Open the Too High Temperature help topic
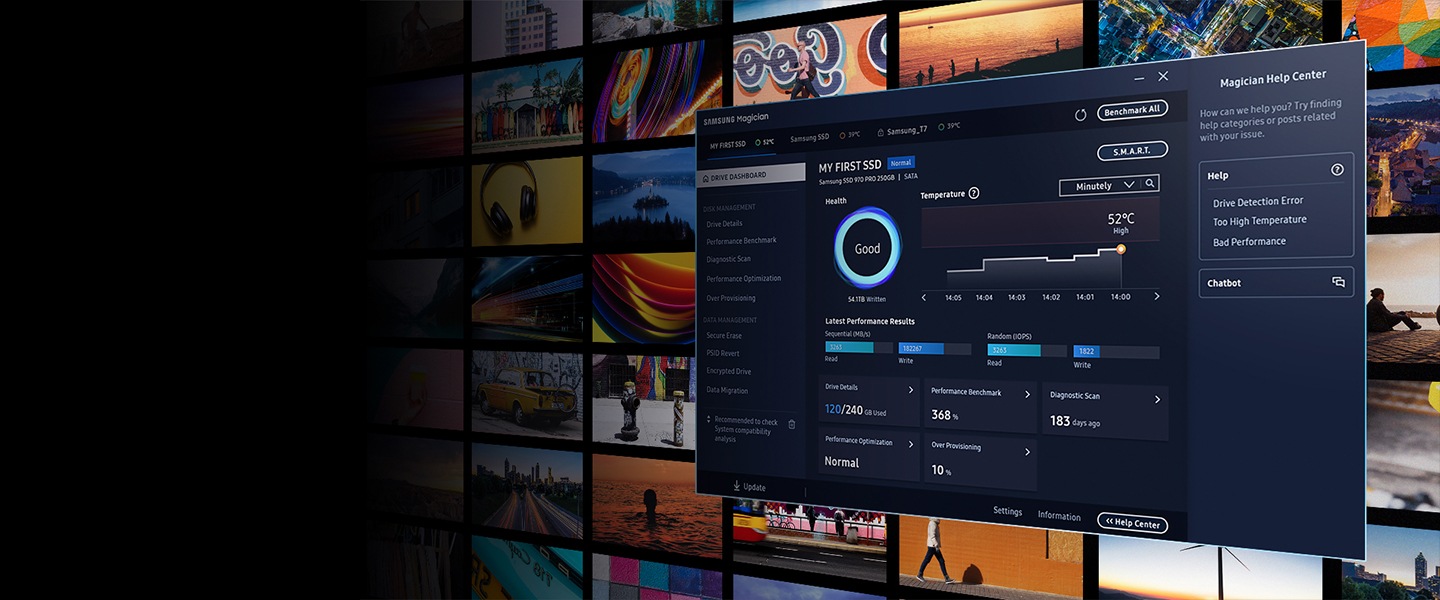This screenshot has height=600, width=1440. 1260,221
